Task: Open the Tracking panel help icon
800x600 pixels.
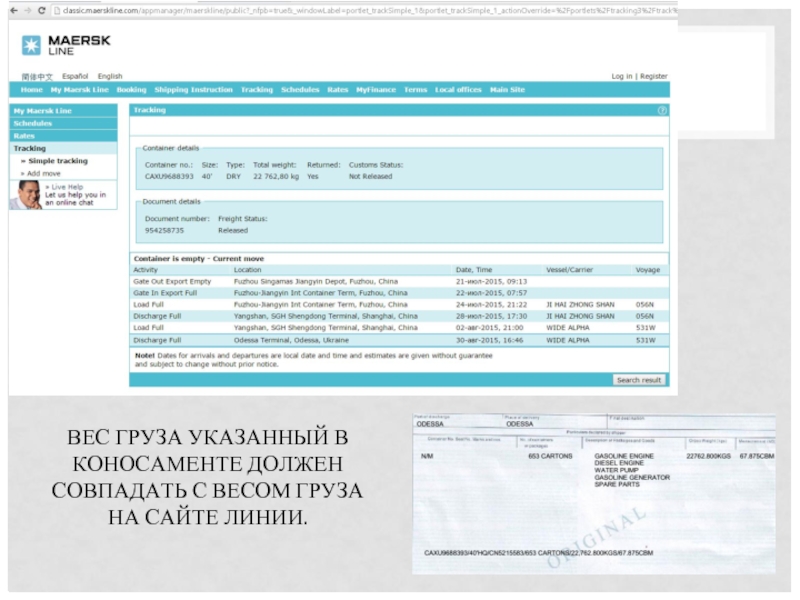Action: (662, 110)
